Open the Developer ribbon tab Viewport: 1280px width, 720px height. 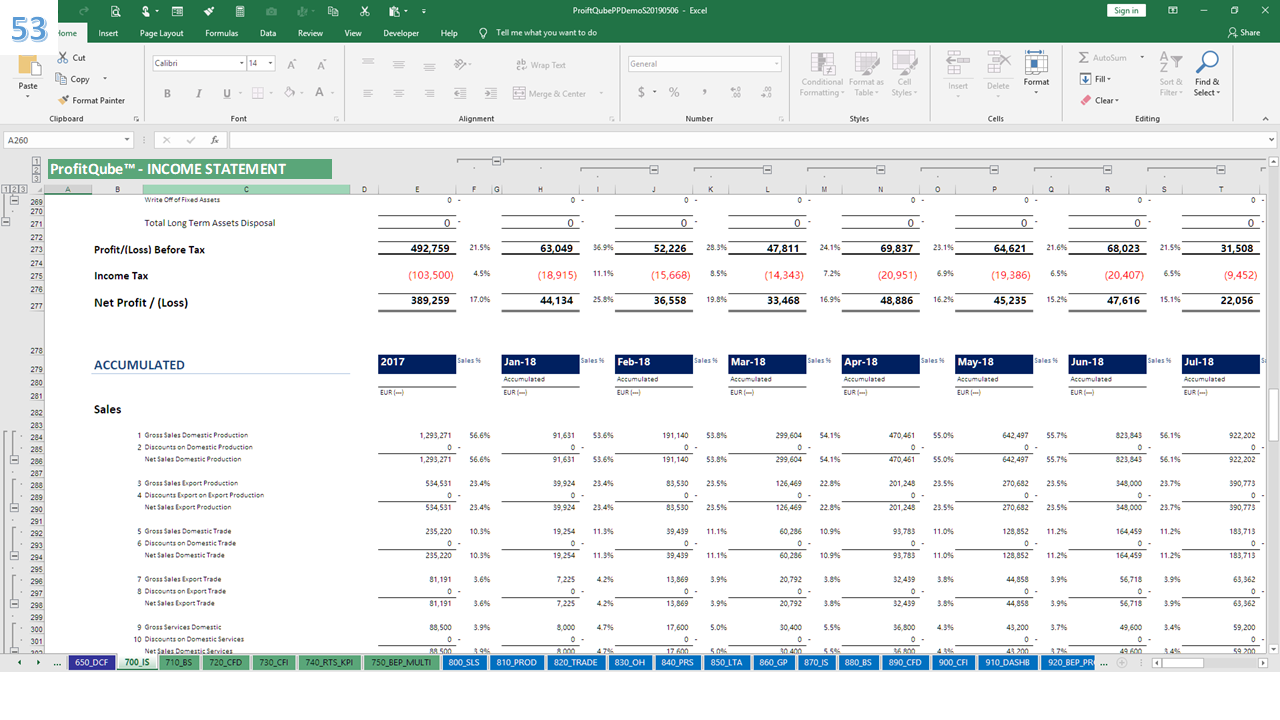point(401,33)
